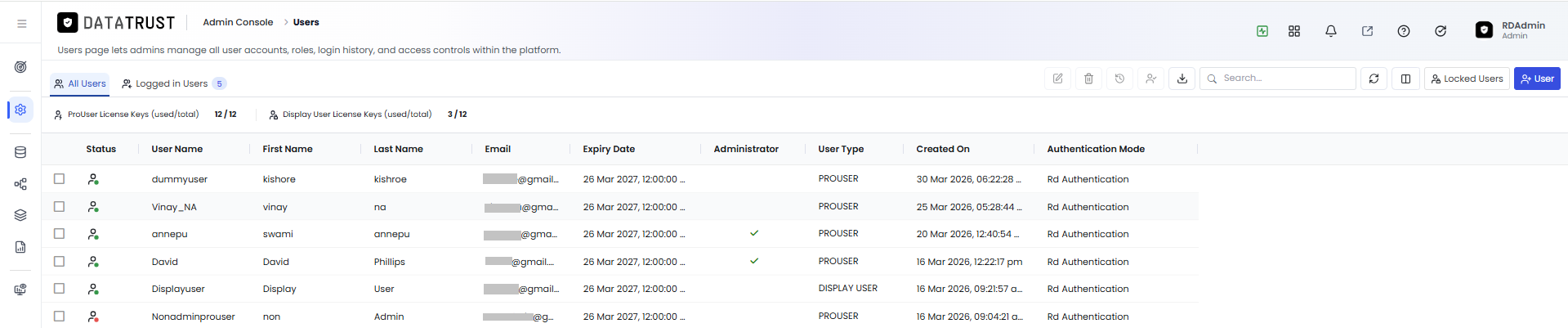Screen dimensions: 1568x328
Task: Sort by the Created On column header
Action: coord(943,149)
